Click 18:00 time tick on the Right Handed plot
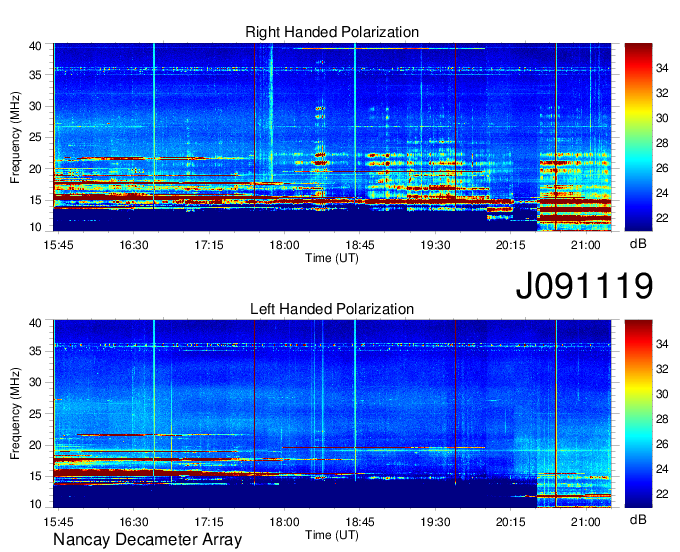This screenshot has width=680, height=552. tap(284, 245)
